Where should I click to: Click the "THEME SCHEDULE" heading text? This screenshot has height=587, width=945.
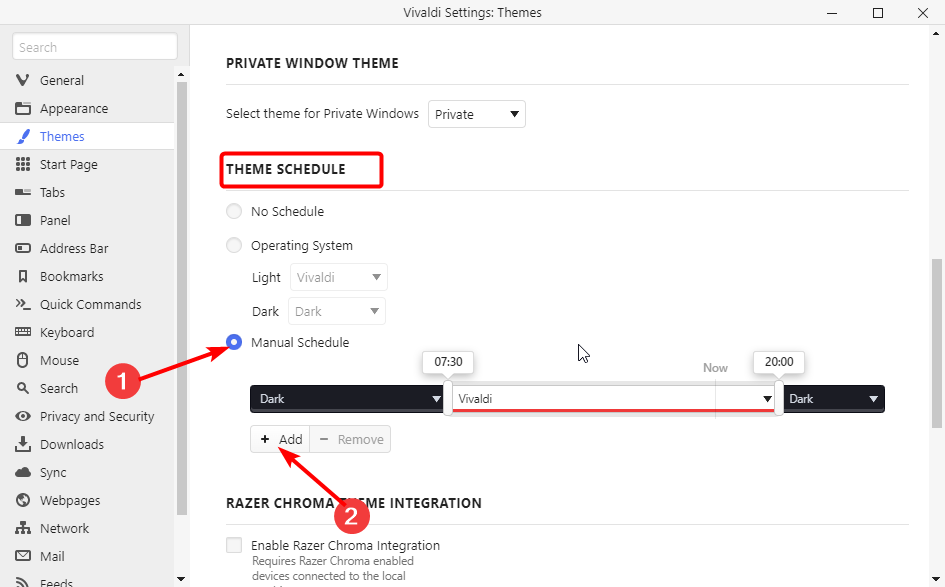coord(286,169)
